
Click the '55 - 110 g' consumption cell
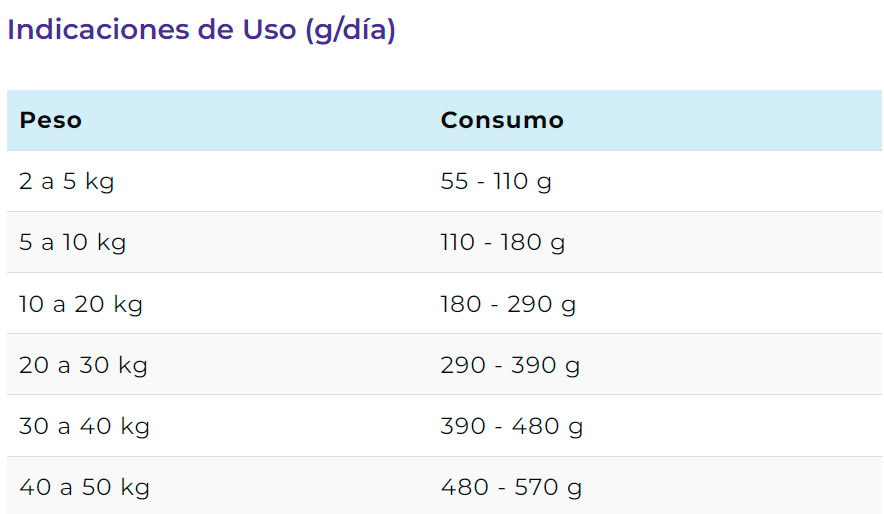pyautogui.click(x=496, y=181)
